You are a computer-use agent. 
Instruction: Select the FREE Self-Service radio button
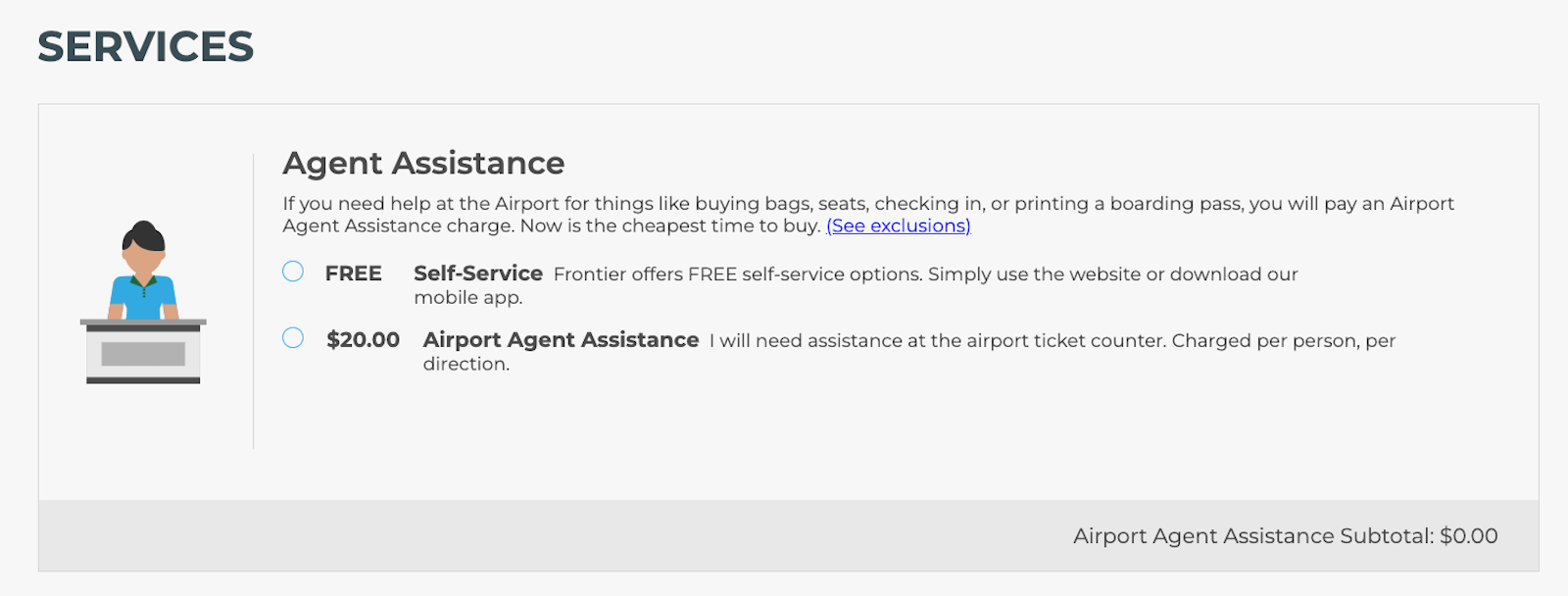point(293,272)
